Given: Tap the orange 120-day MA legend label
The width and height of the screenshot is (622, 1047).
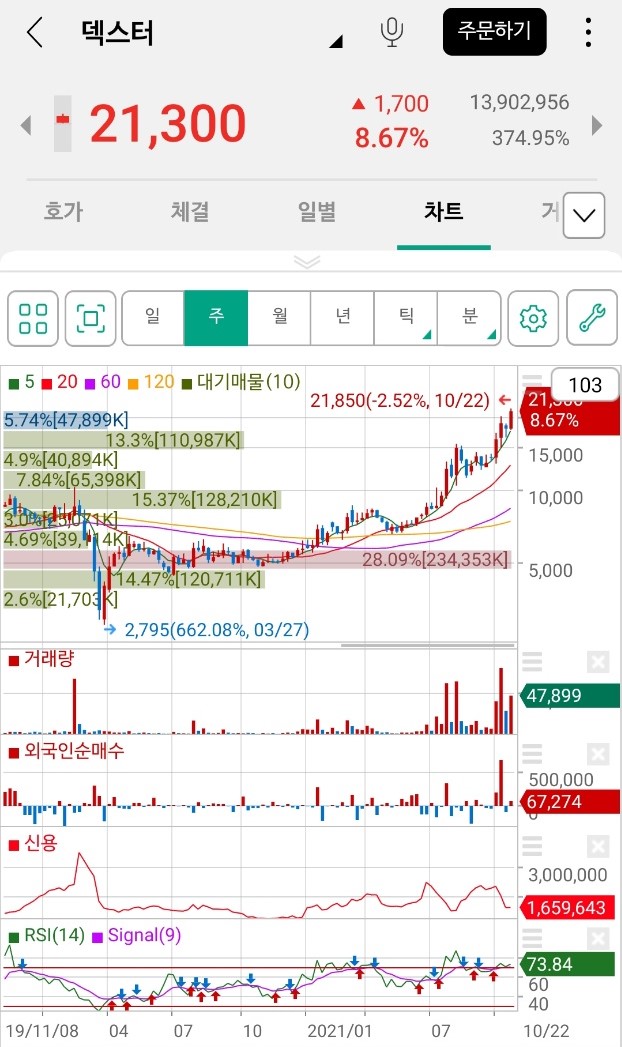Looking at the screenshot, I should point(159,382).
